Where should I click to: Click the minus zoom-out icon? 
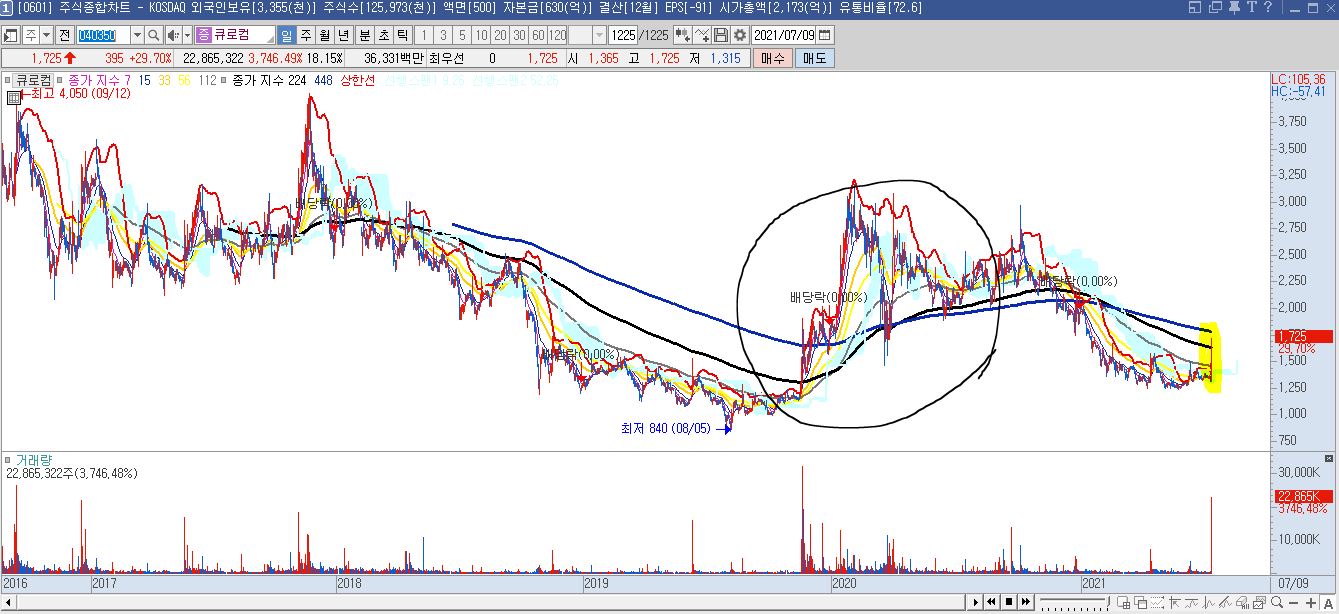pos(1294,603)
